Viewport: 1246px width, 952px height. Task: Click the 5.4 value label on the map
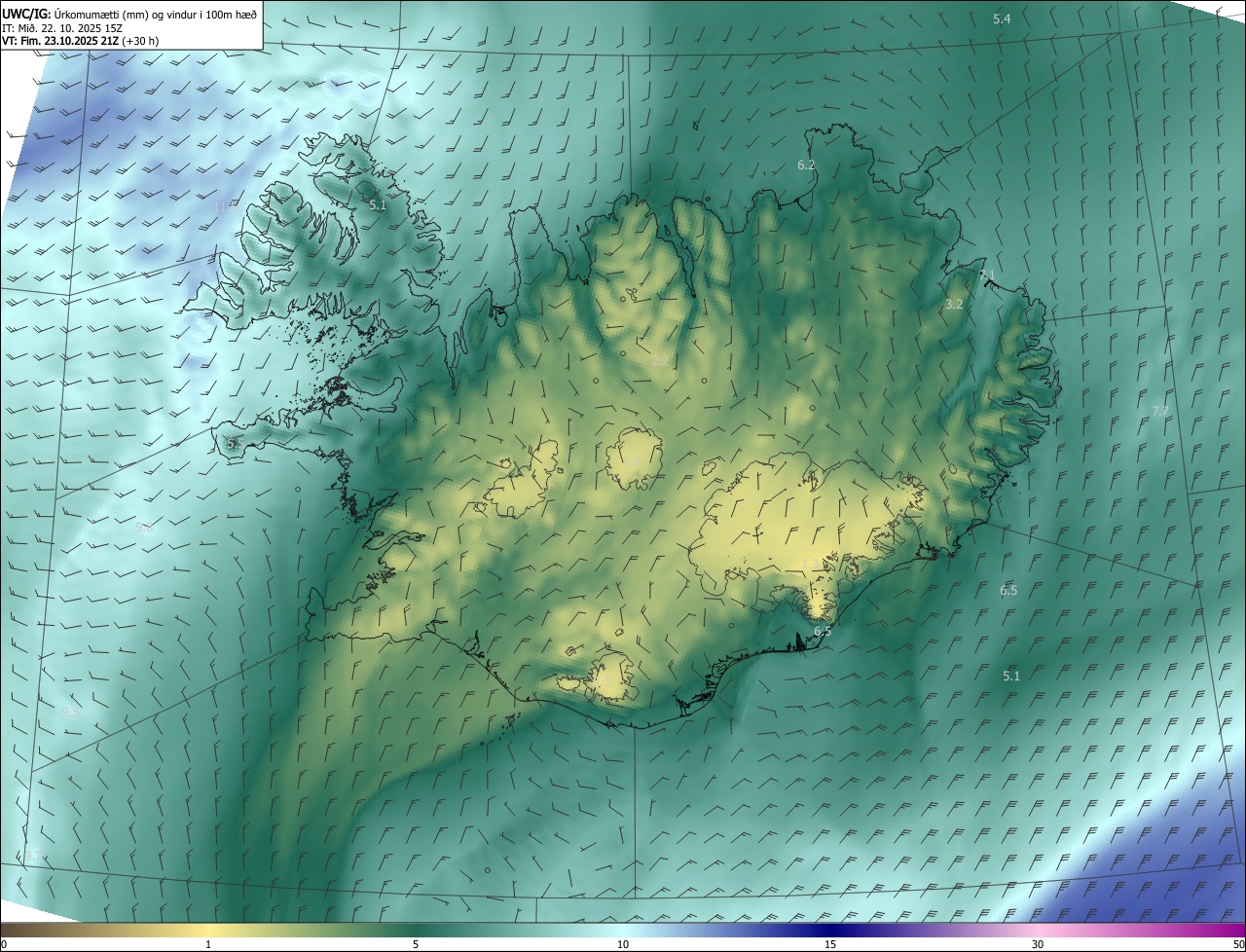point(1002,19)
